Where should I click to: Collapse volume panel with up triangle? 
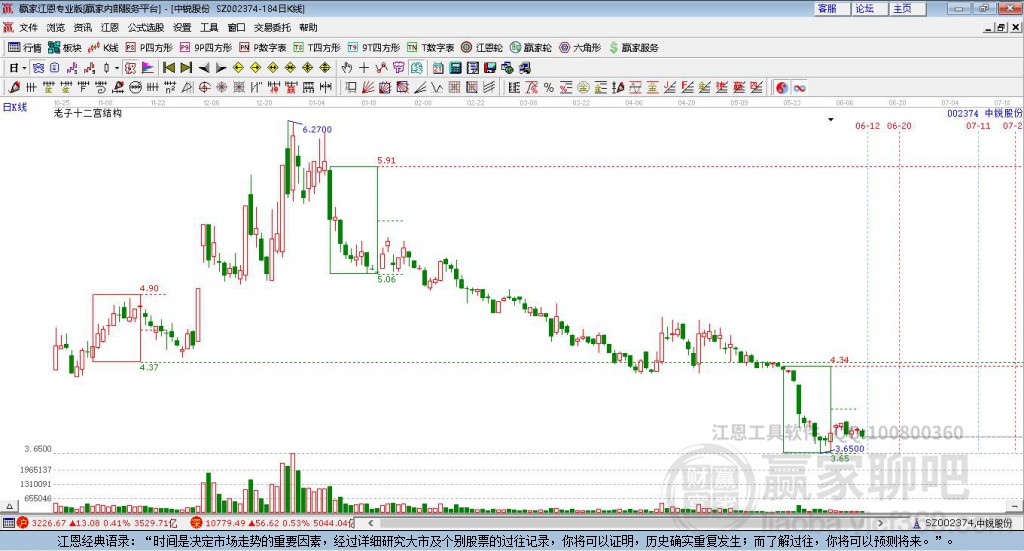pos(9,506)
